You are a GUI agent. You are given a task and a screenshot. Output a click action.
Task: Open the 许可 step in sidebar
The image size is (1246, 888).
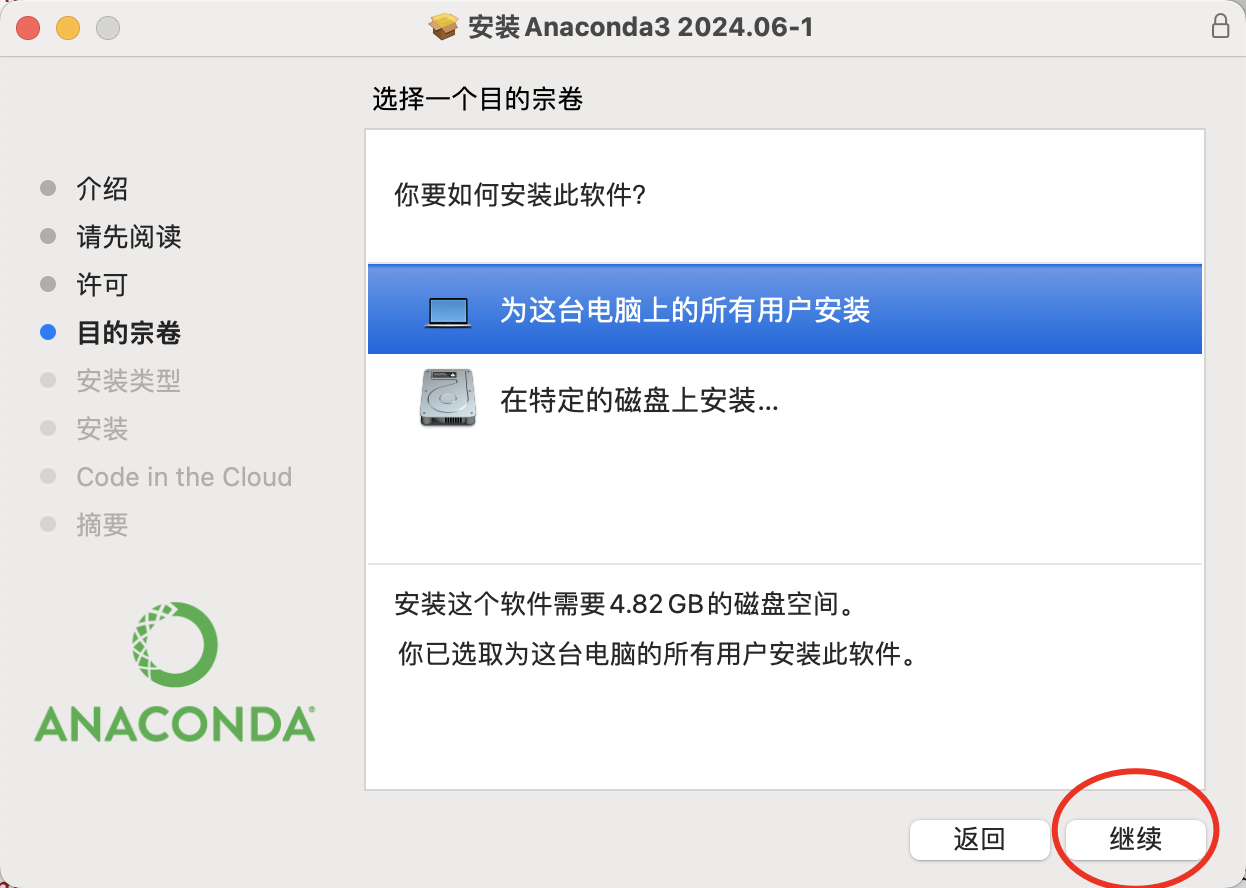click(x=102, y=285)
